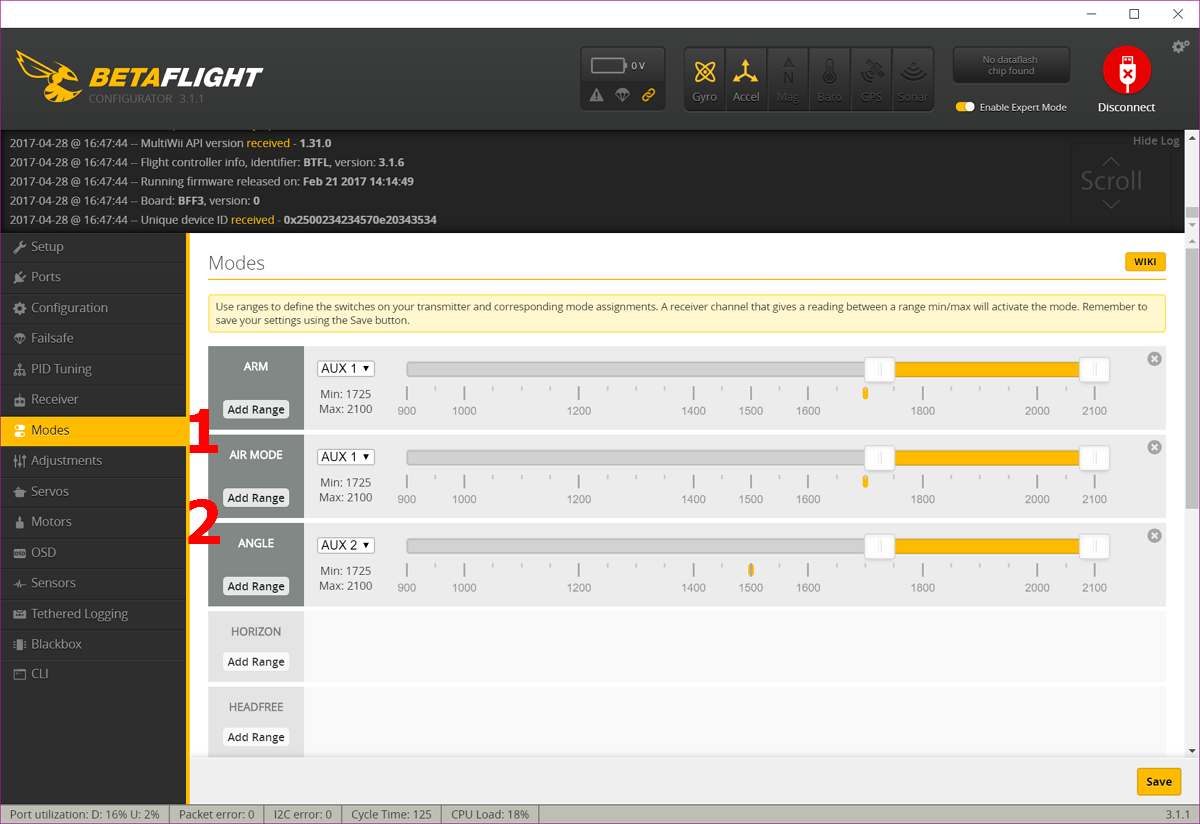Click the log Scroll indicator
This screenshot has height=824, width=1200.
(x=1111, y=182)
